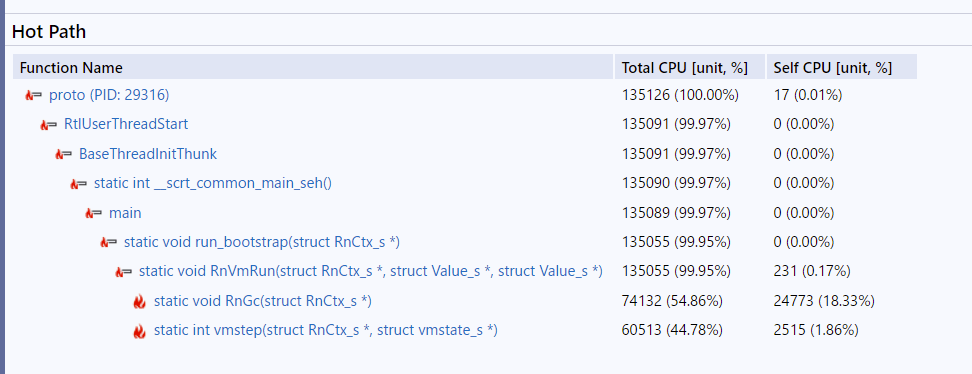
Task: Select total CPU value 135090 (99.97%)
Action: pos(676,184)
